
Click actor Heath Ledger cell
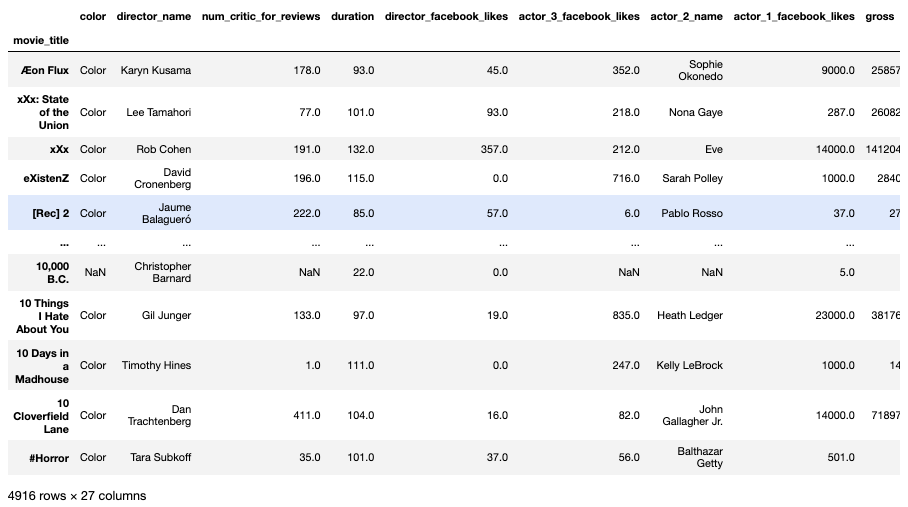[x=690, y=315]
